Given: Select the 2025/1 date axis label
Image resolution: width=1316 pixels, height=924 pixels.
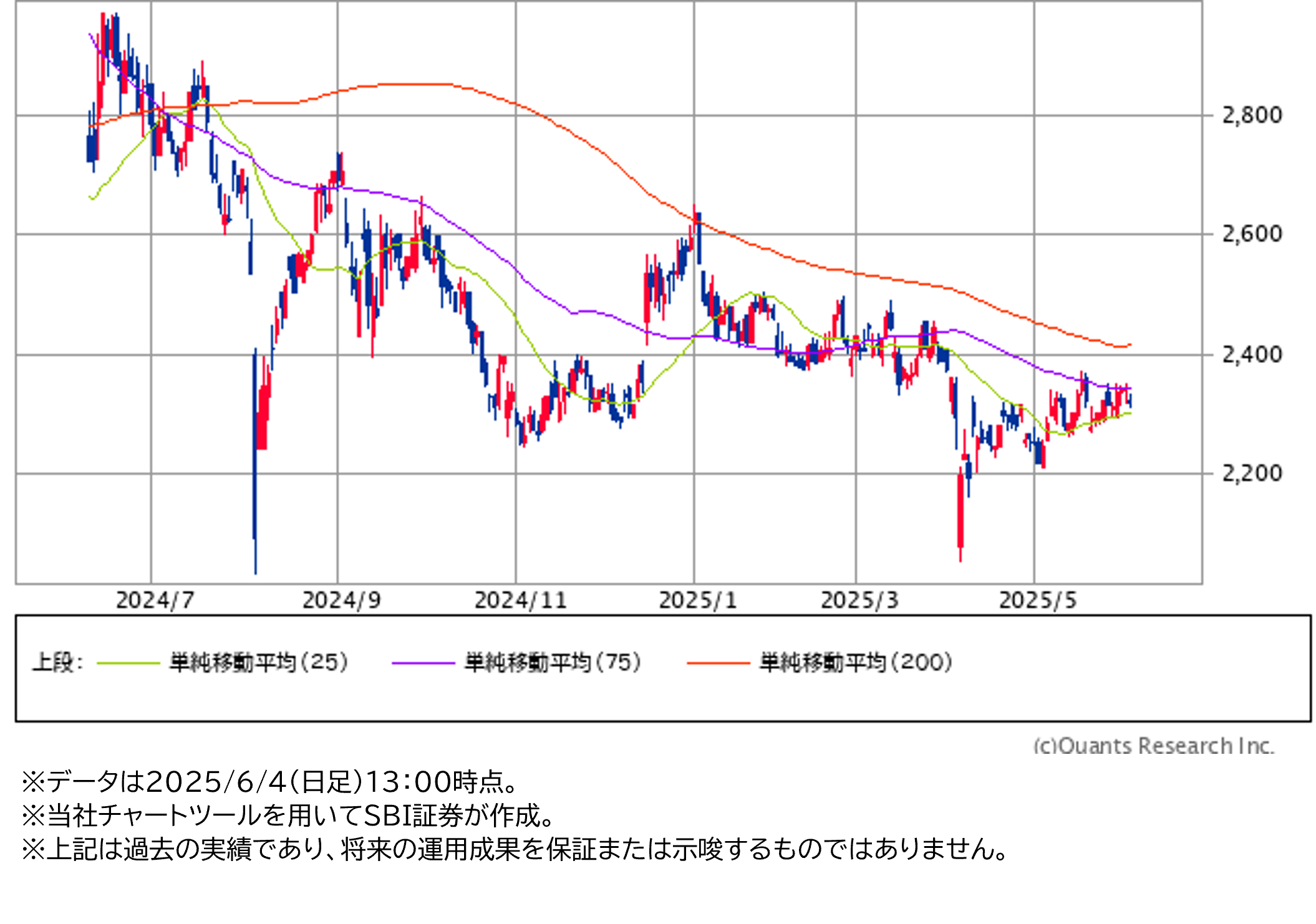Looking at the screenshot, I should 697,600.
